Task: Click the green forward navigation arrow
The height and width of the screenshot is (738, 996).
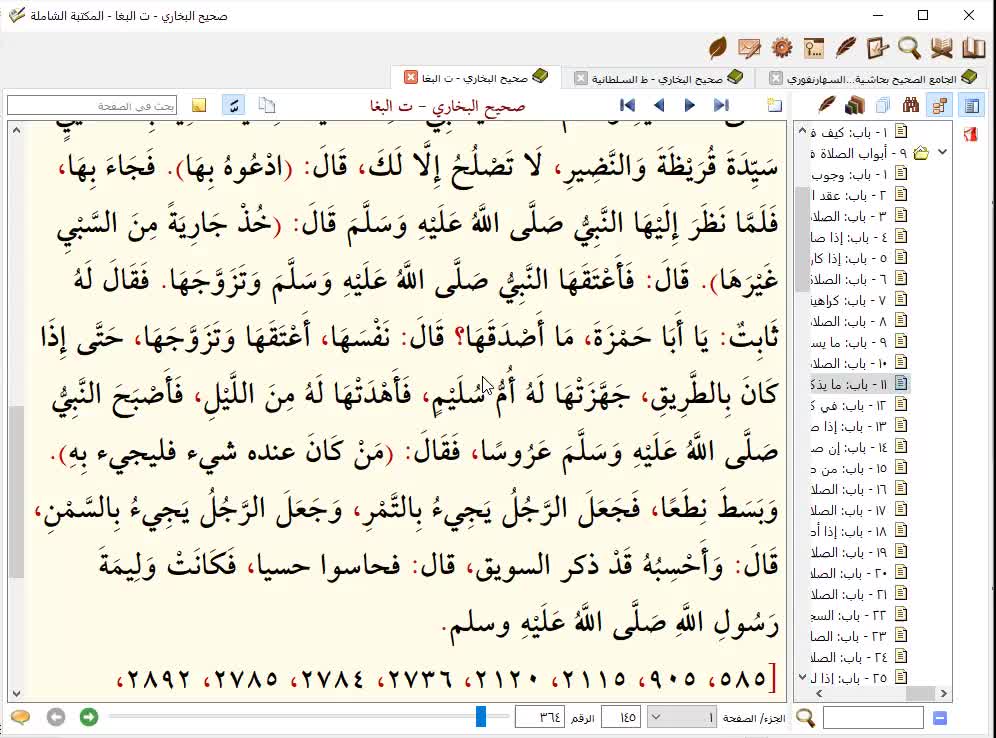Action: 89,717
